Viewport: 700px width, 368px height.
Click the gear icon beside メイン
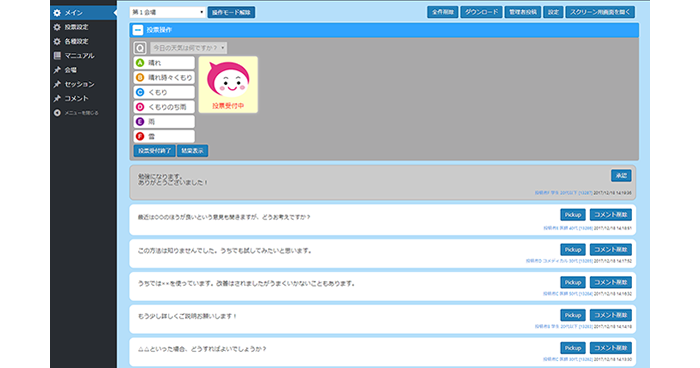[x=57, y=13]
